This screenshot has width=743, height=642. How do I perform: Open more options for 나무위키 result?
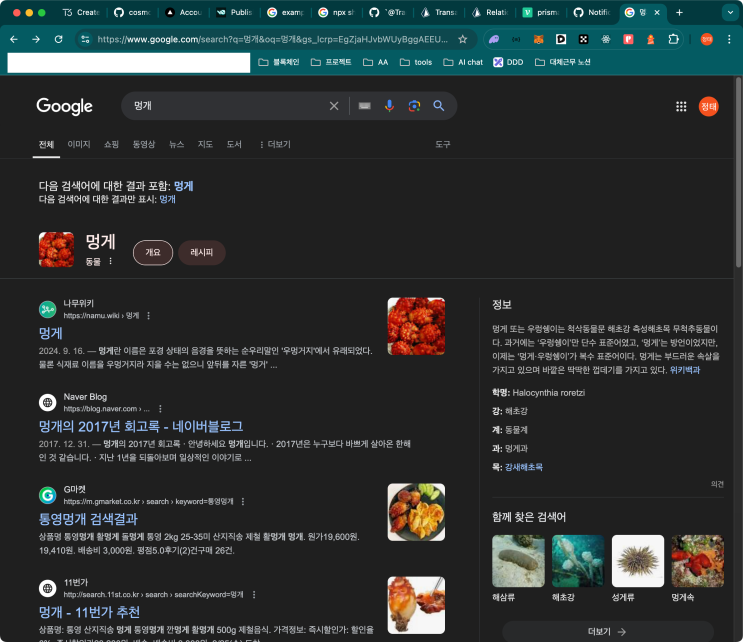click(x=148, y=316)
